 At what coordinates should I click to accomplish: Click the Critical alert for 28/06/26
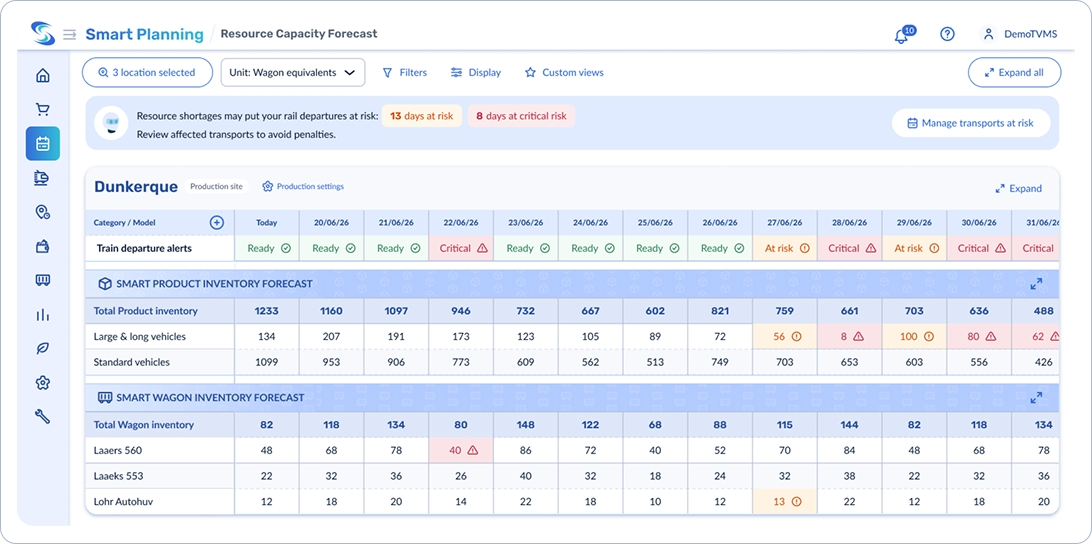point(850,248)
